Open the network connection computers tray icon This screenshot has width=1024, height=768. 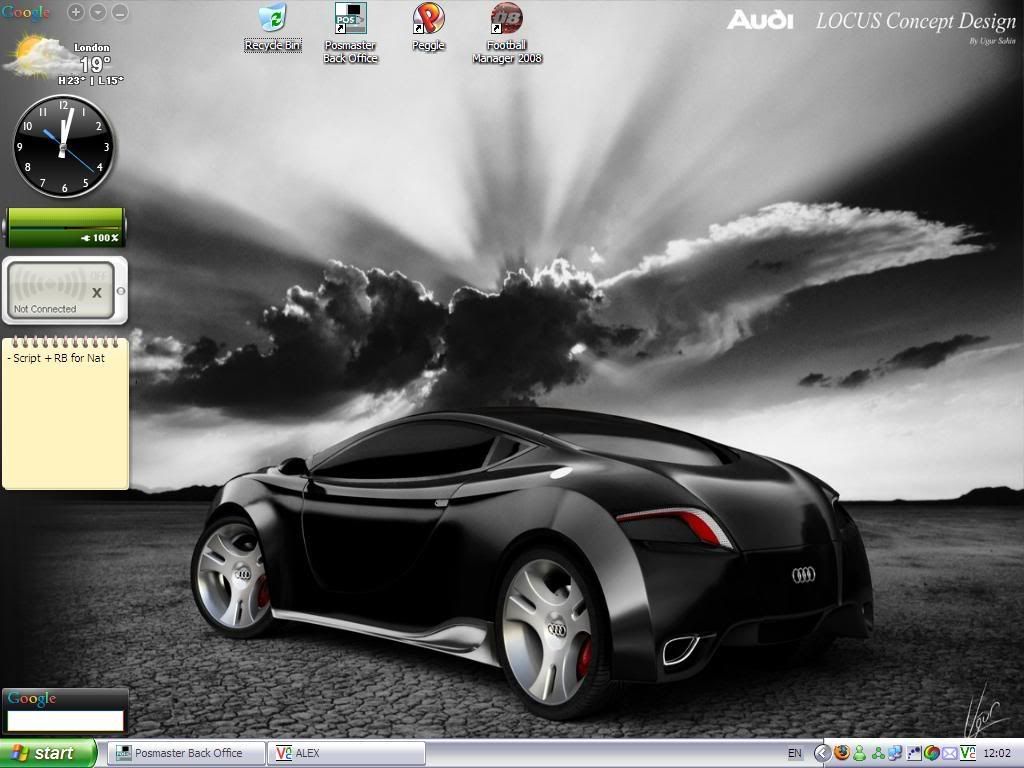[895, 753]
